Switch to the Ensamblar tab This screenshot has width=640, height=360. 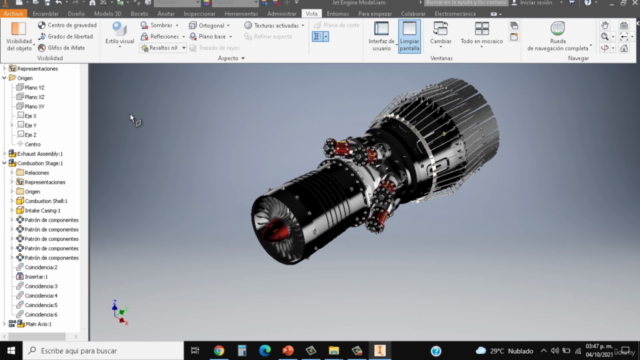click(46, 13)
